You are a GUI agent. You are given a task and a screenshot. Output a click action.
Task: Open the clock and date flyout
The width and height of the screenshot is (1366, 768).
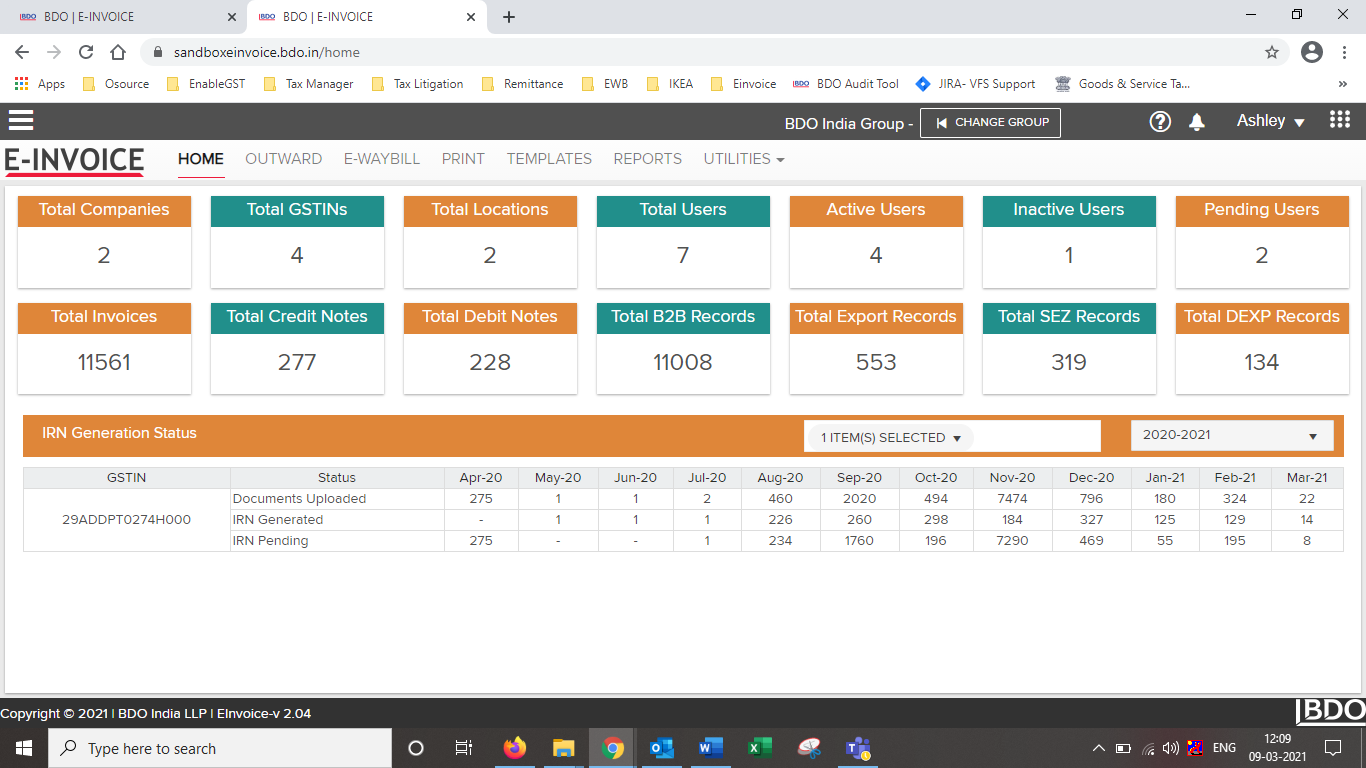[1277, 748]
